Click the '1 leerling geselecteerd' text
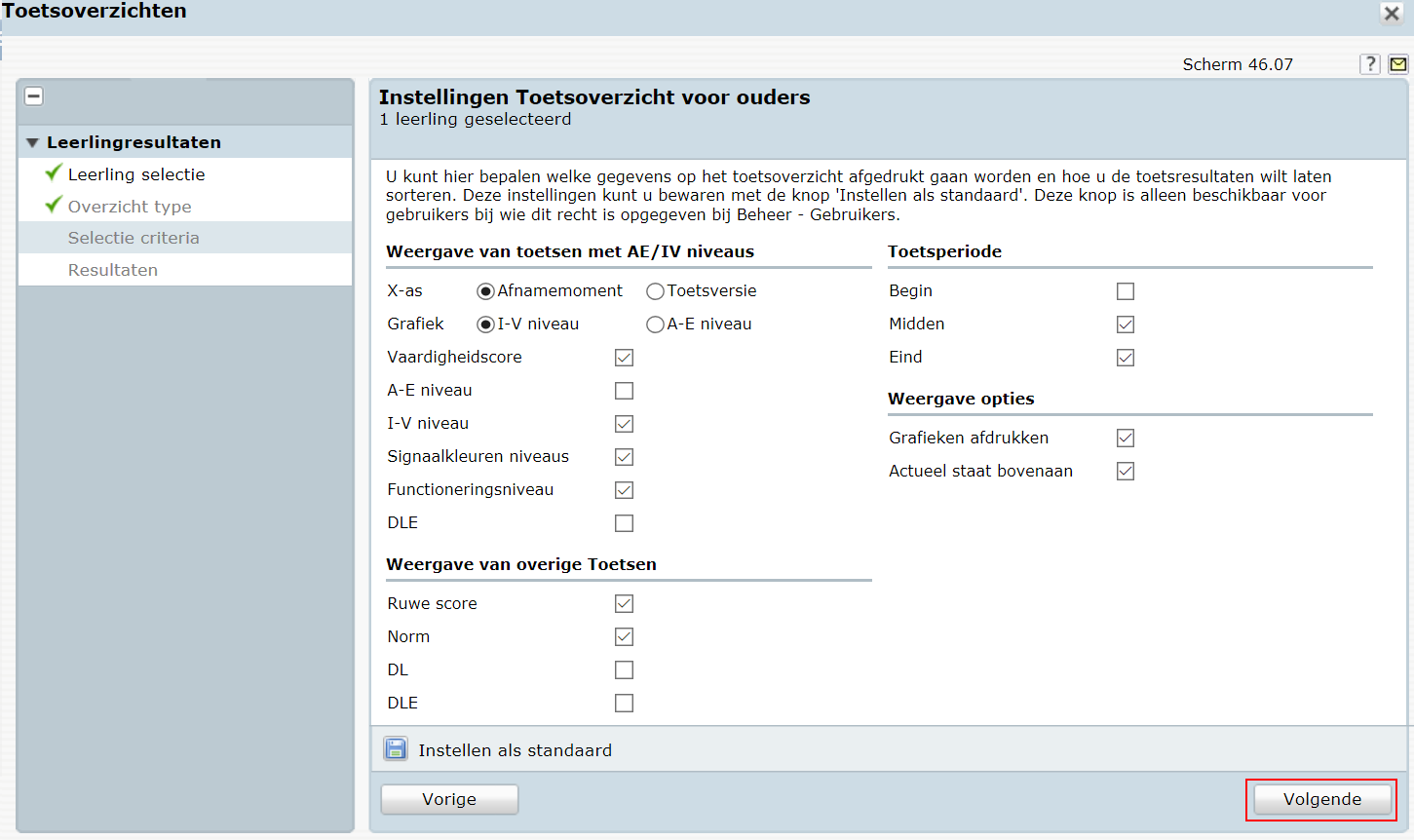This screenshot has width=1414, height=840. point(476,120)
